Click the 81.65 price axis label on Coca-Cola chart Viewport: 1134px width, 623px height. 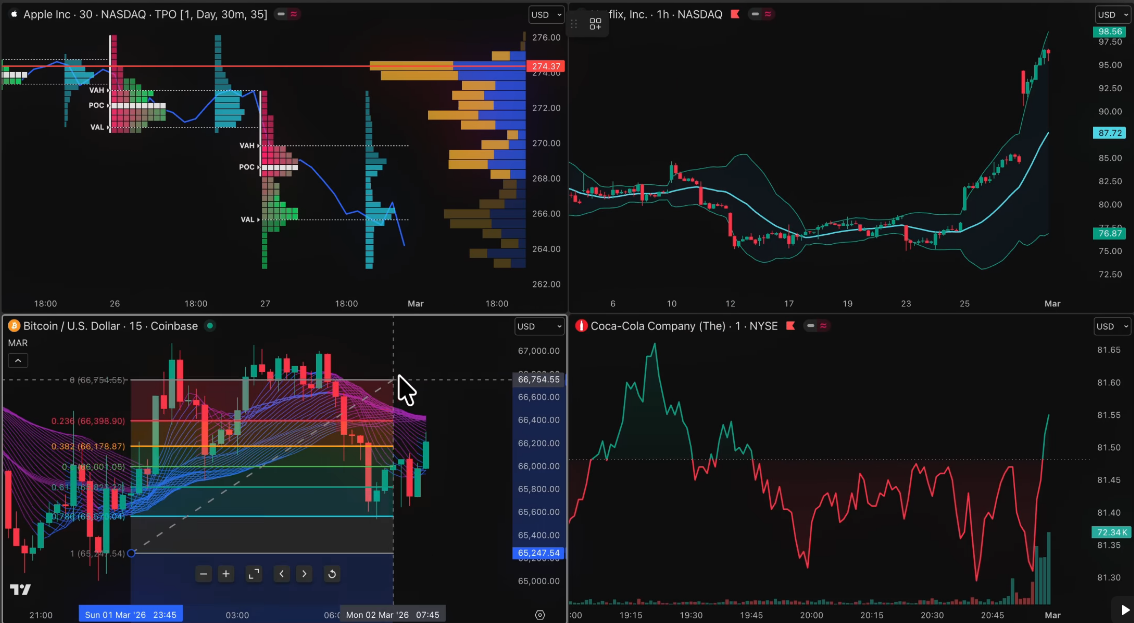(x=1109, y=350)
